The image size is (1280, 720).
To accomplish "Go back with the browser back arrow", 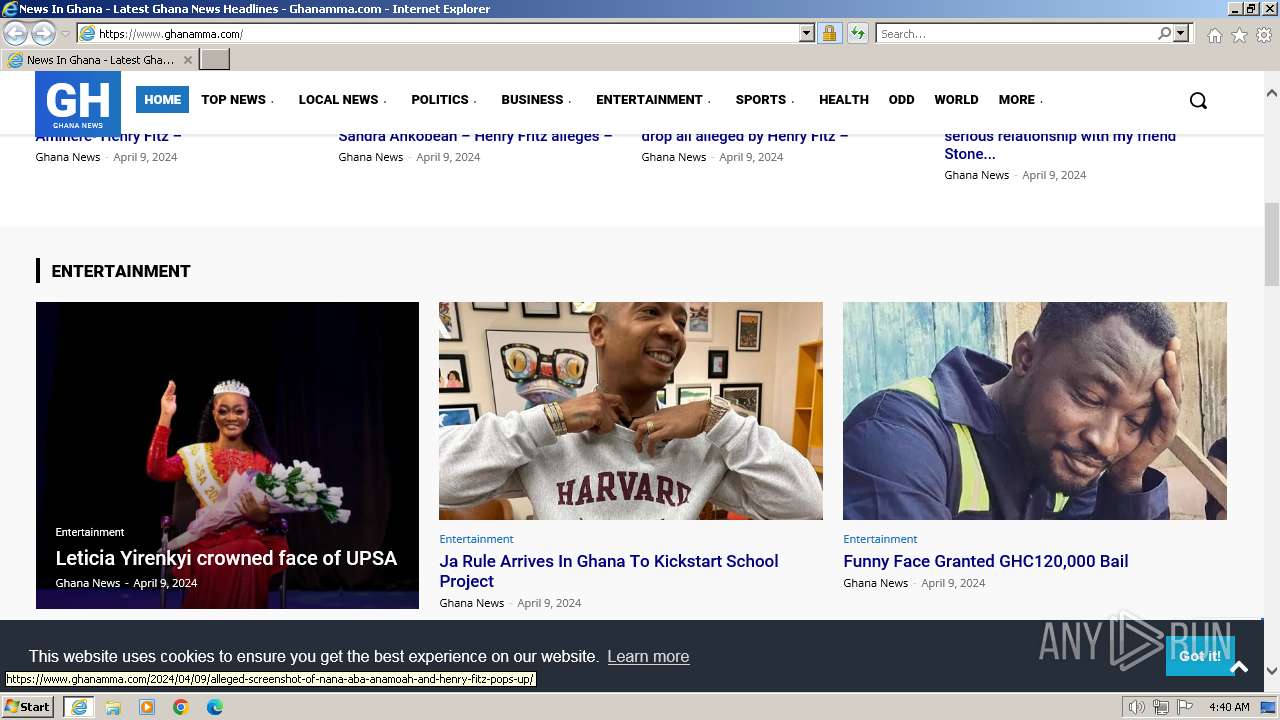I will [16, 33].
